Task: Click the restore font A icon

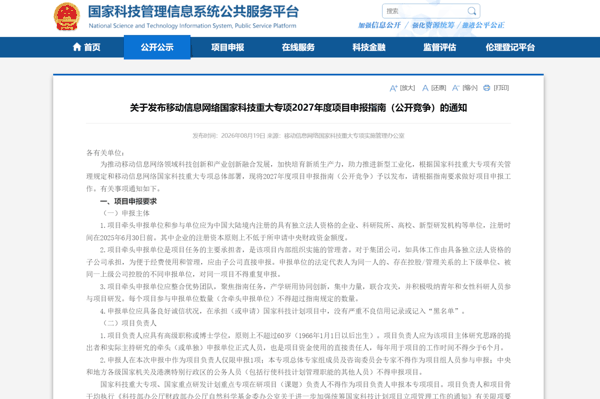Action: 425,88
